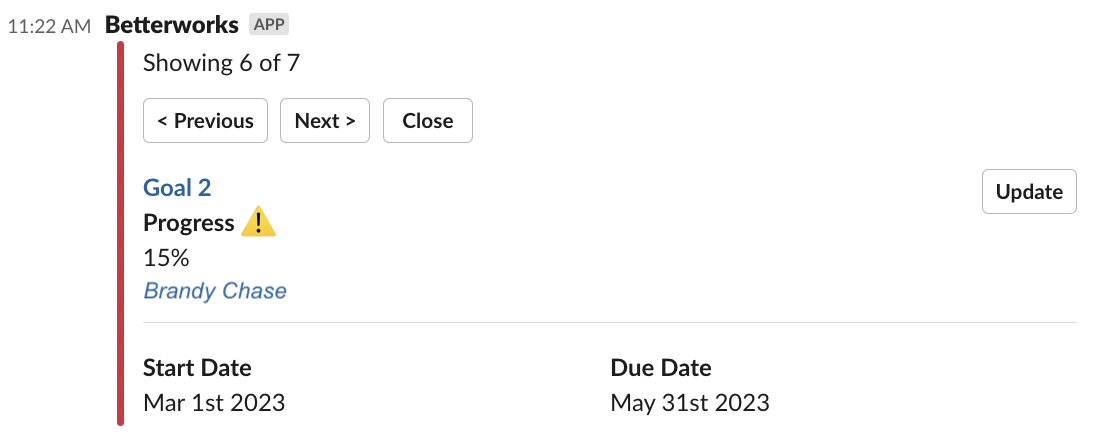Advance to the next goal
The image size is (1096, 442).
[325, 120]
